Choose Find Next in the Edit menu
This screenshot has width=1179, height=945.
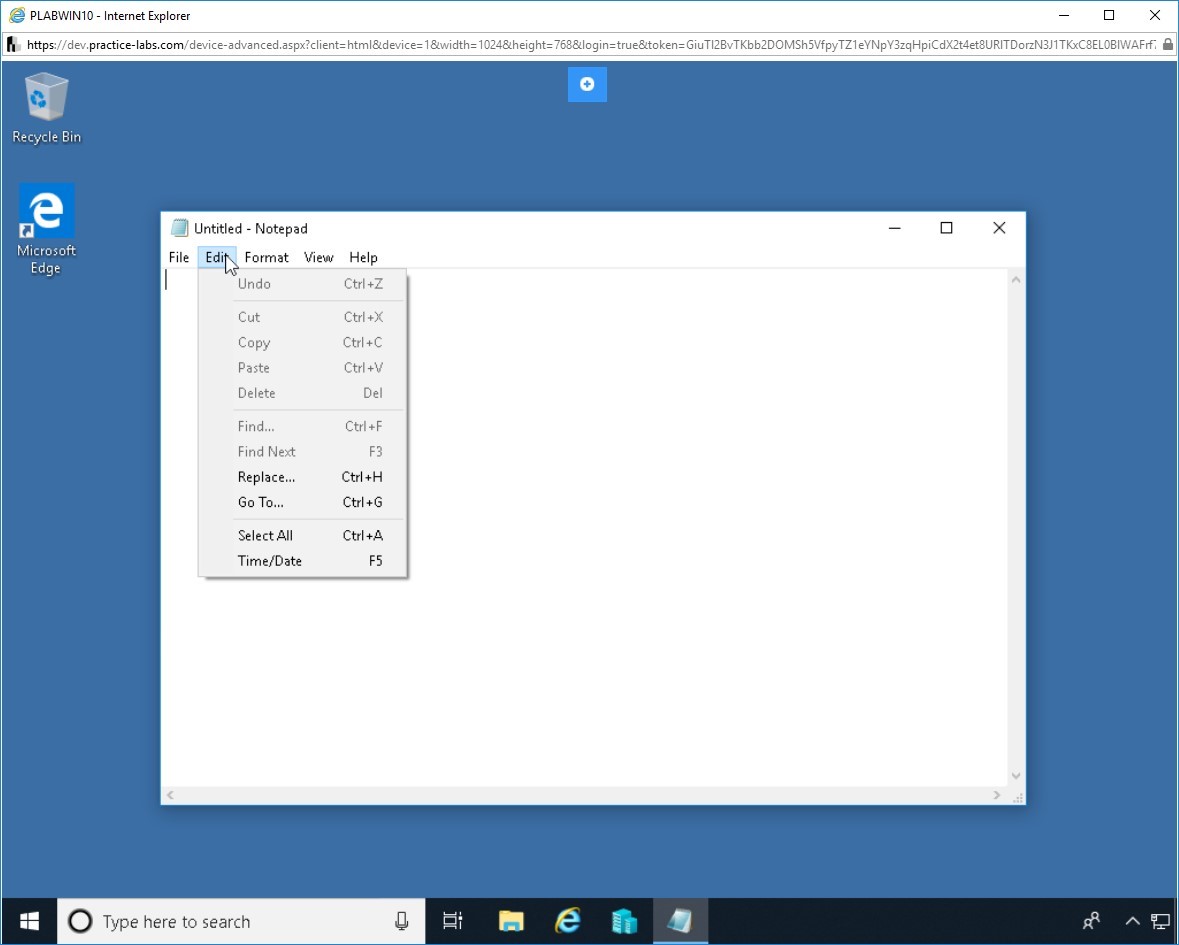point(303,451)
